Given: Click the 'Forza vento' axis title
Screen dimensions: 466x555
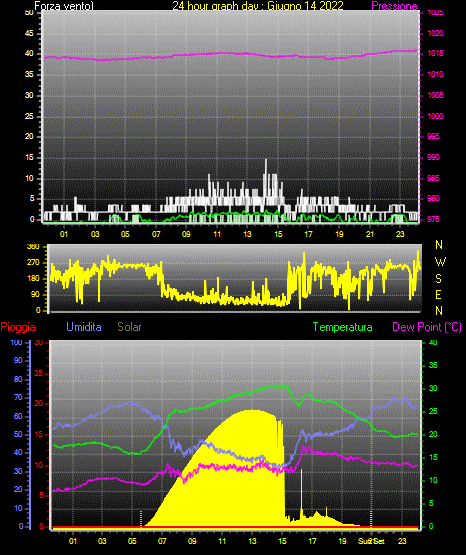Looking at the screenshot, I should tap(64, 6).
